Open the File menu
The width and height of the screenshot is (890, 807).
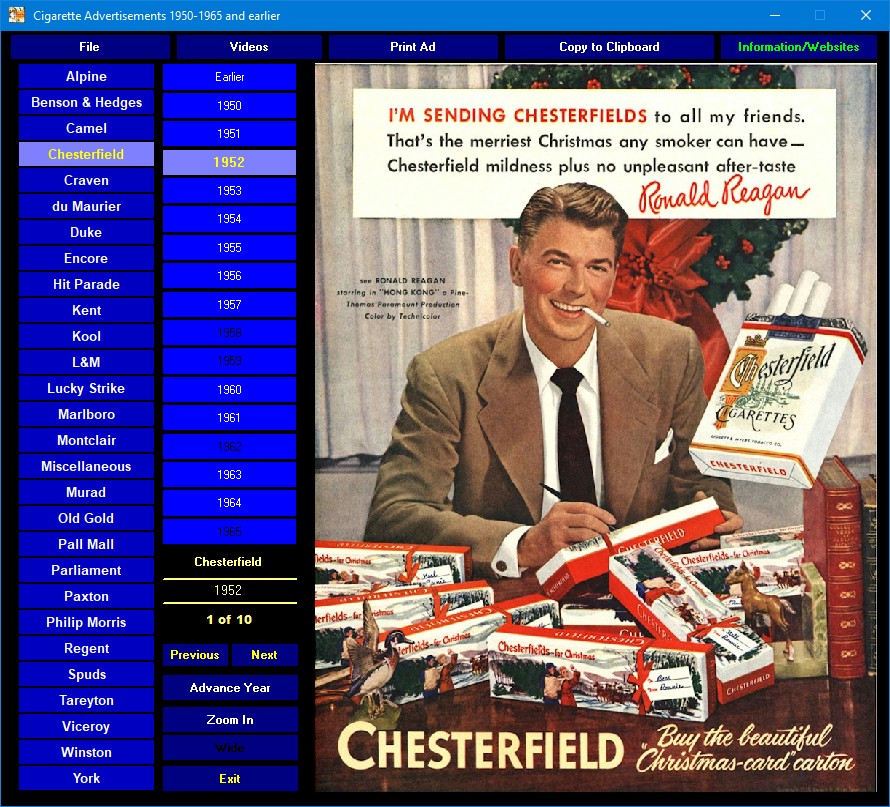click(x=90, y=47)
